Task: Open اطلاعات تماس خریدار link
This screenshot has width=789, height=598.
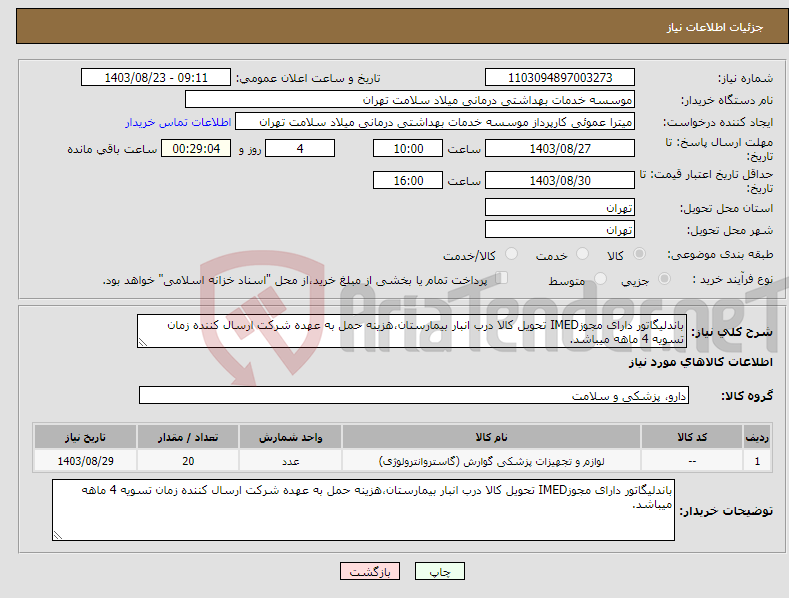Action: pyautogui.click(x=178, y=122)
